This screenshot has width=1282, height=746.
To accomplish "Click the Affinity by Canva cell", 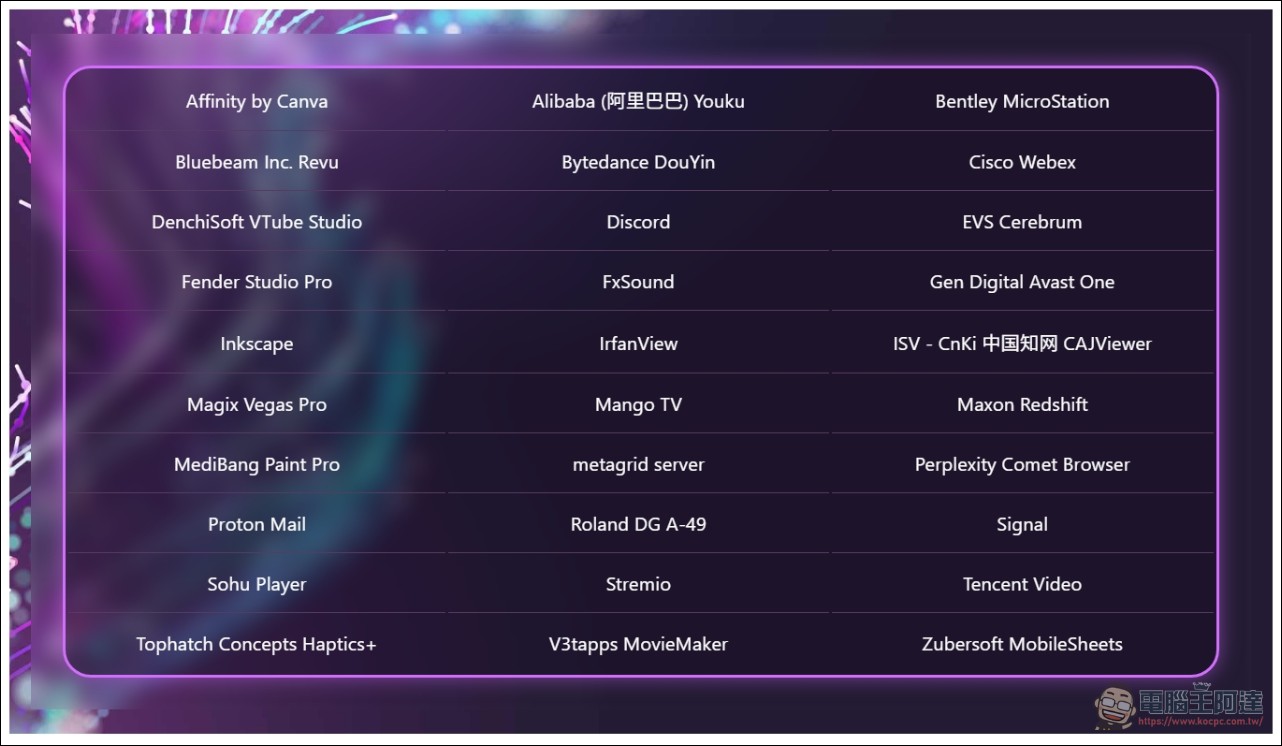I will pos(257,101).
